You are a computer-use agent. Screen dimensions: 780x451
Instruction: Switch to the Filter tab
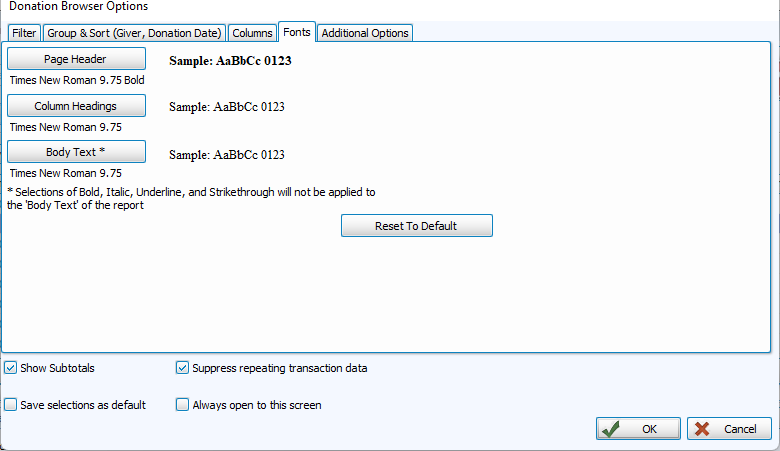click(x=23, y=33)
